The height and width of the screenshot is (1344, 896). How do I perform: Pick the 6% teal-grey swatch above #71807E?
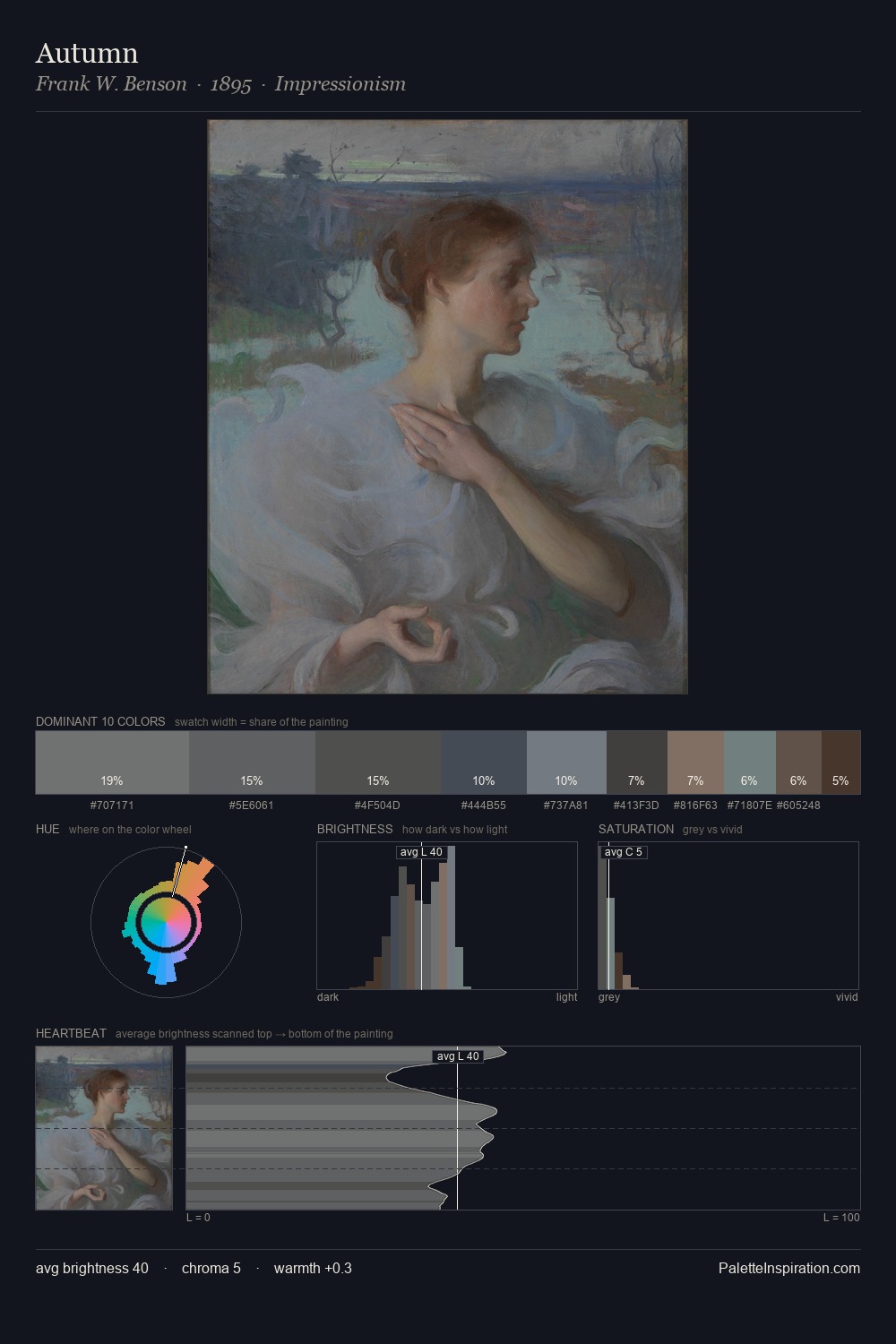749,762
